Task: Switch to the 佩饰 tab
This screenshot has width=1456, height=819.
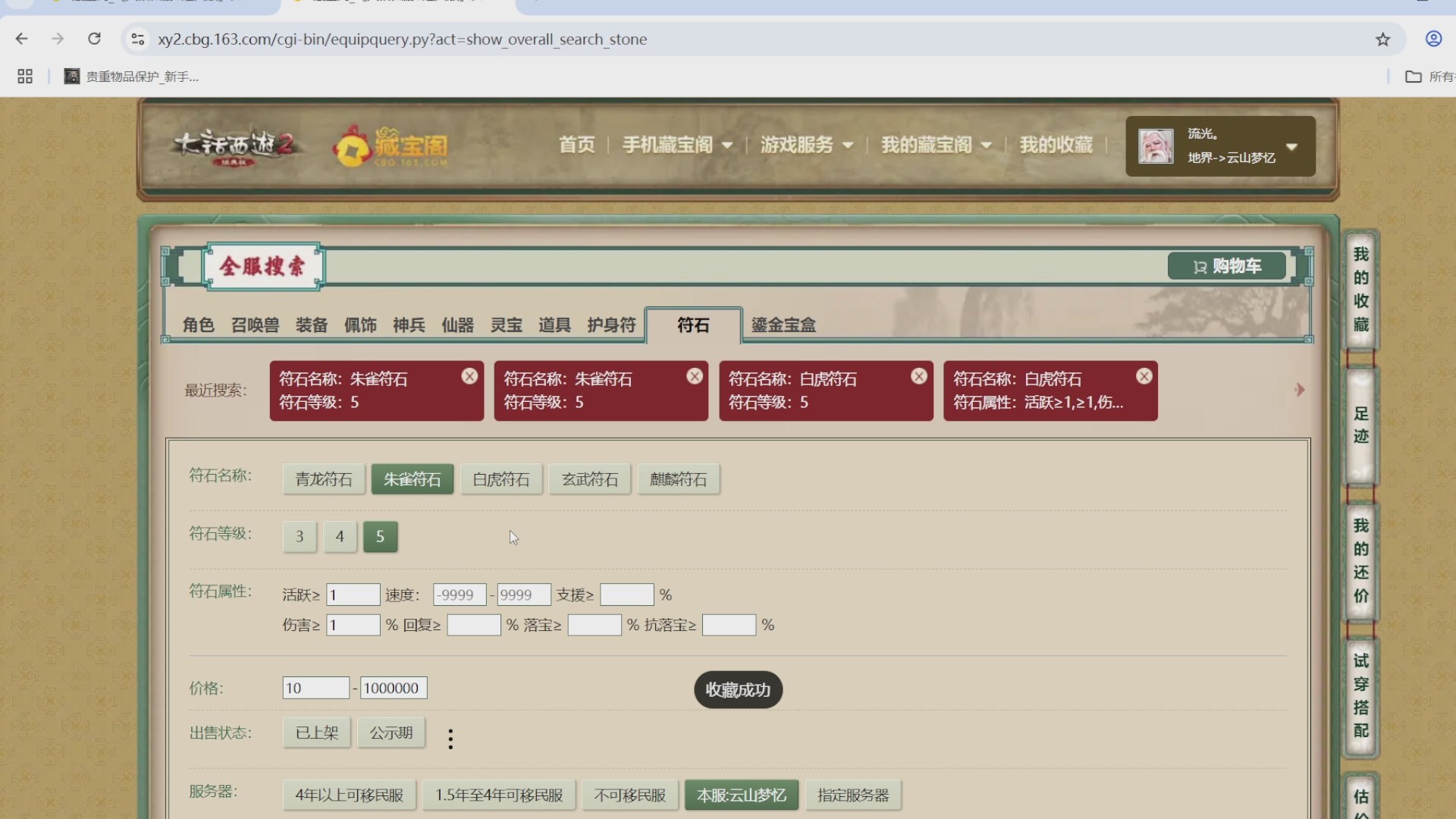Action: [360, 325]
